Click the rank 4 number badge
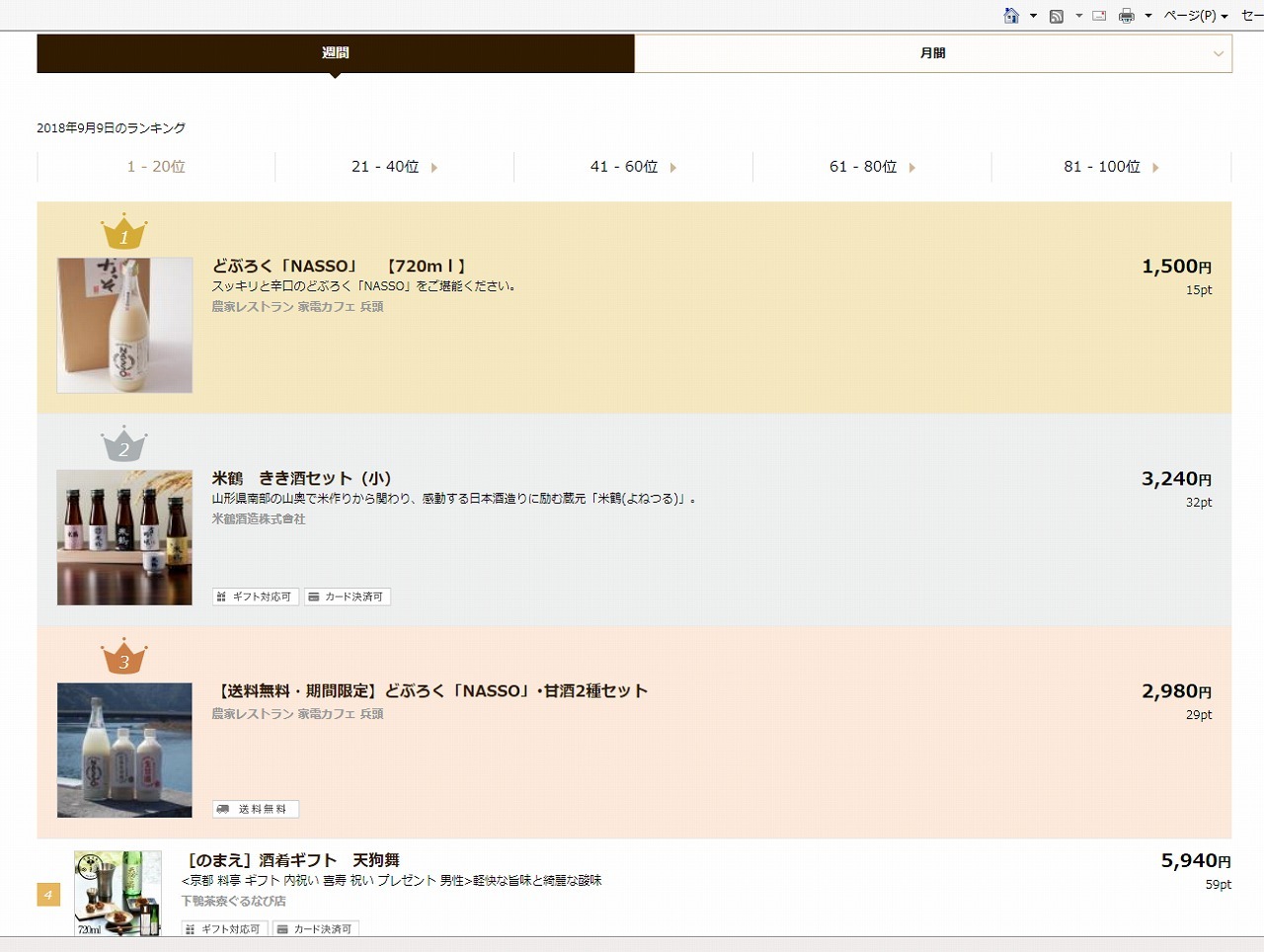The width and height of the screenshot is (1264, 952). pyautogui.click(x=48, y=895)
